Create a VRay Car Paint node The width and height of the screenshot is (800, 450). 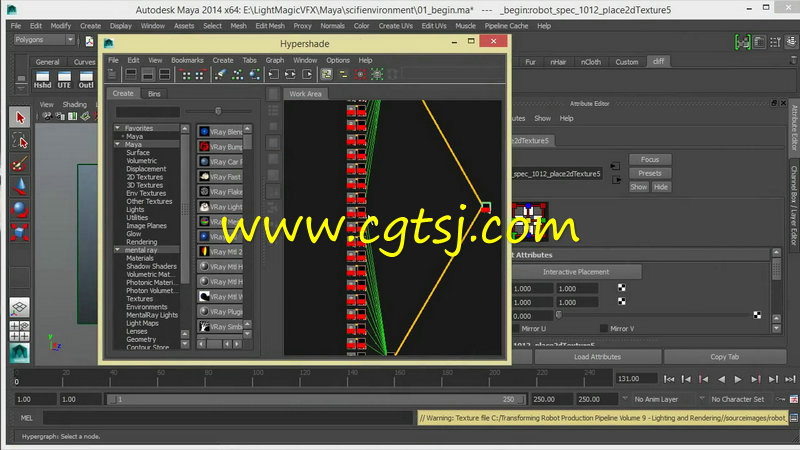pyautogui.click(x=220, y=162)
